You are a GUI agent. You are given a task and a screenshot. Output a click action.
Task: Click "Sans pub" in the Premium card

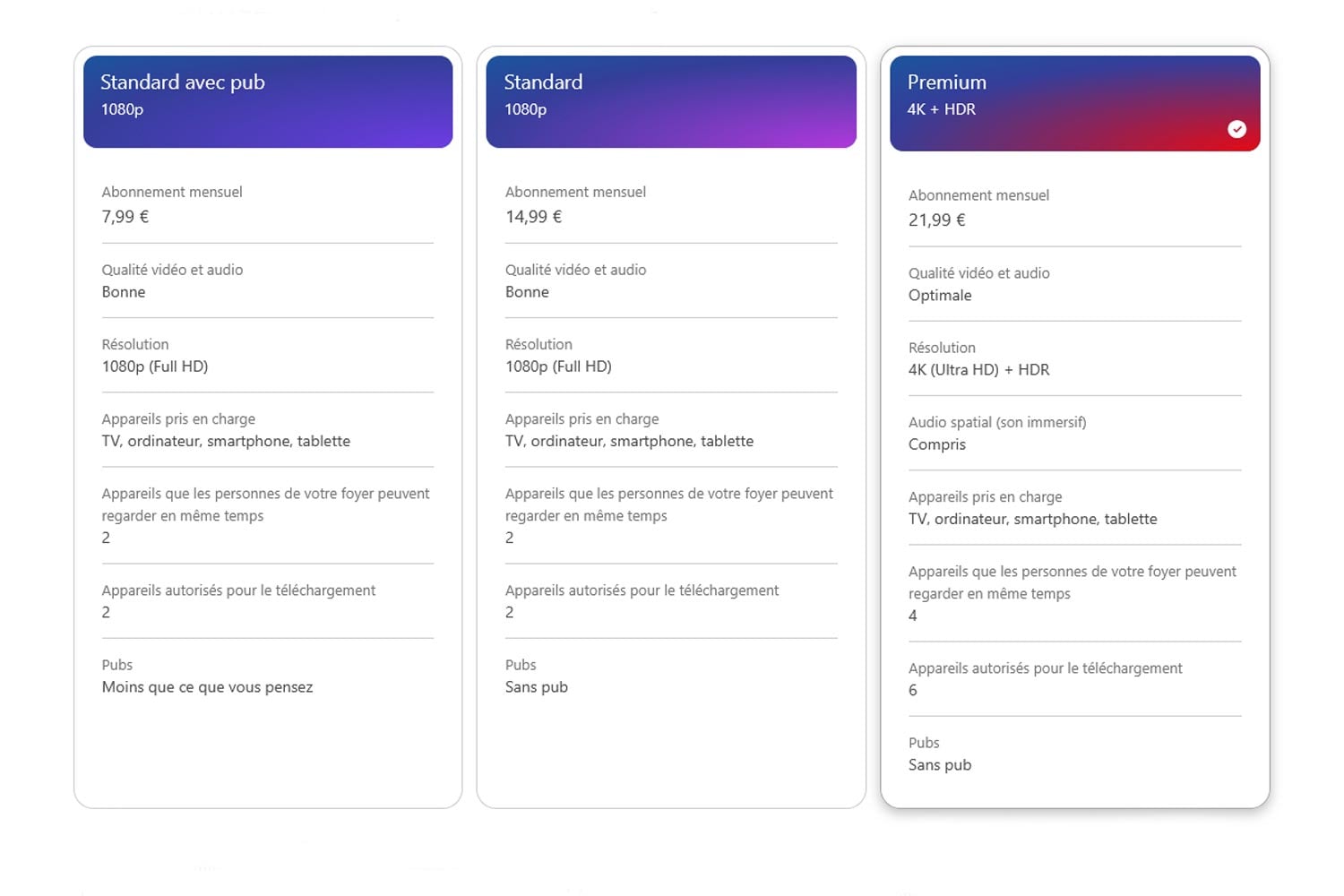[x=939, y=765]
